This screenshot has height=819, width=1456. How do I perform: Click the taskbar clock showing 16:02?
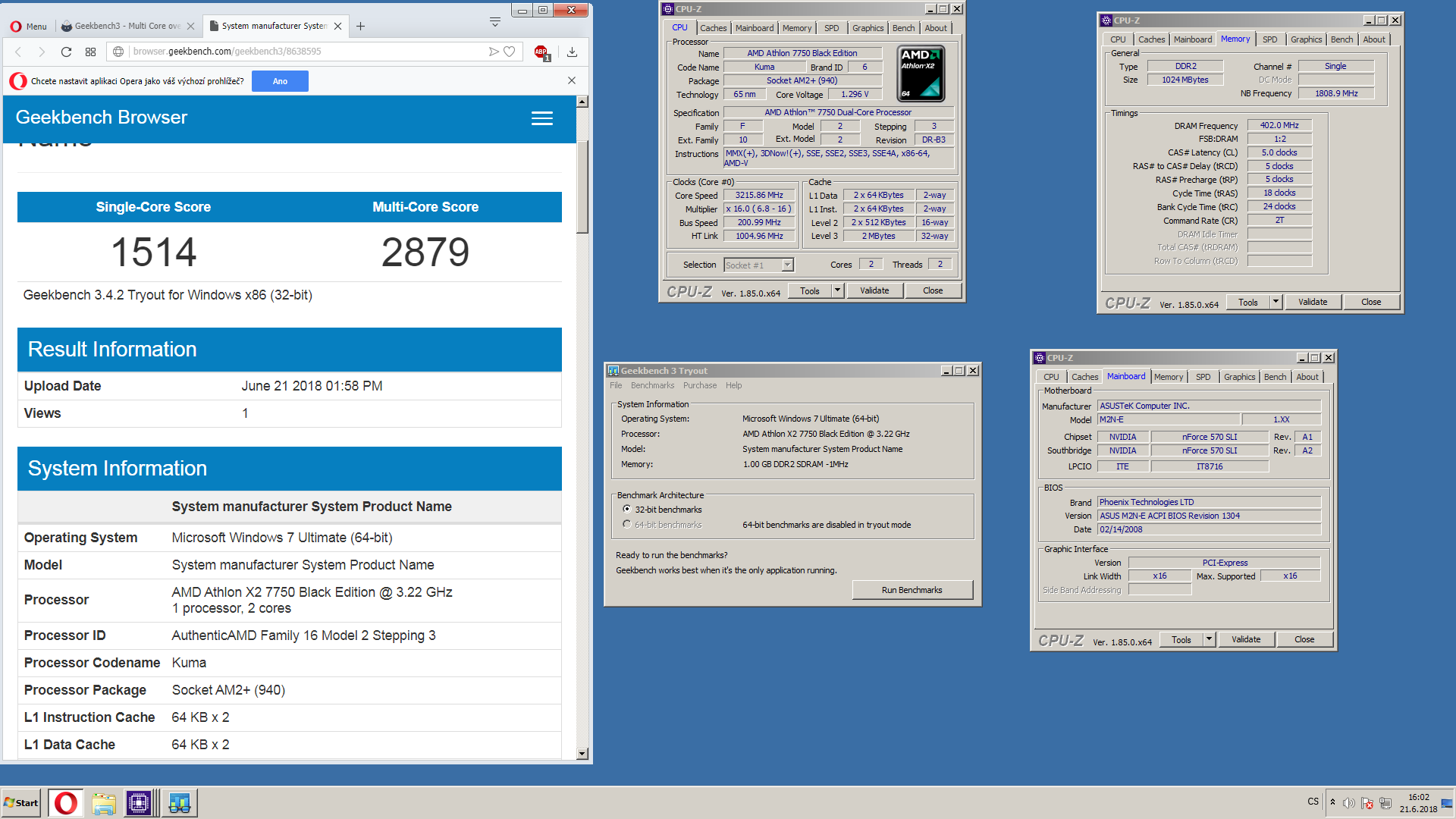click(x=1418, y=802)
